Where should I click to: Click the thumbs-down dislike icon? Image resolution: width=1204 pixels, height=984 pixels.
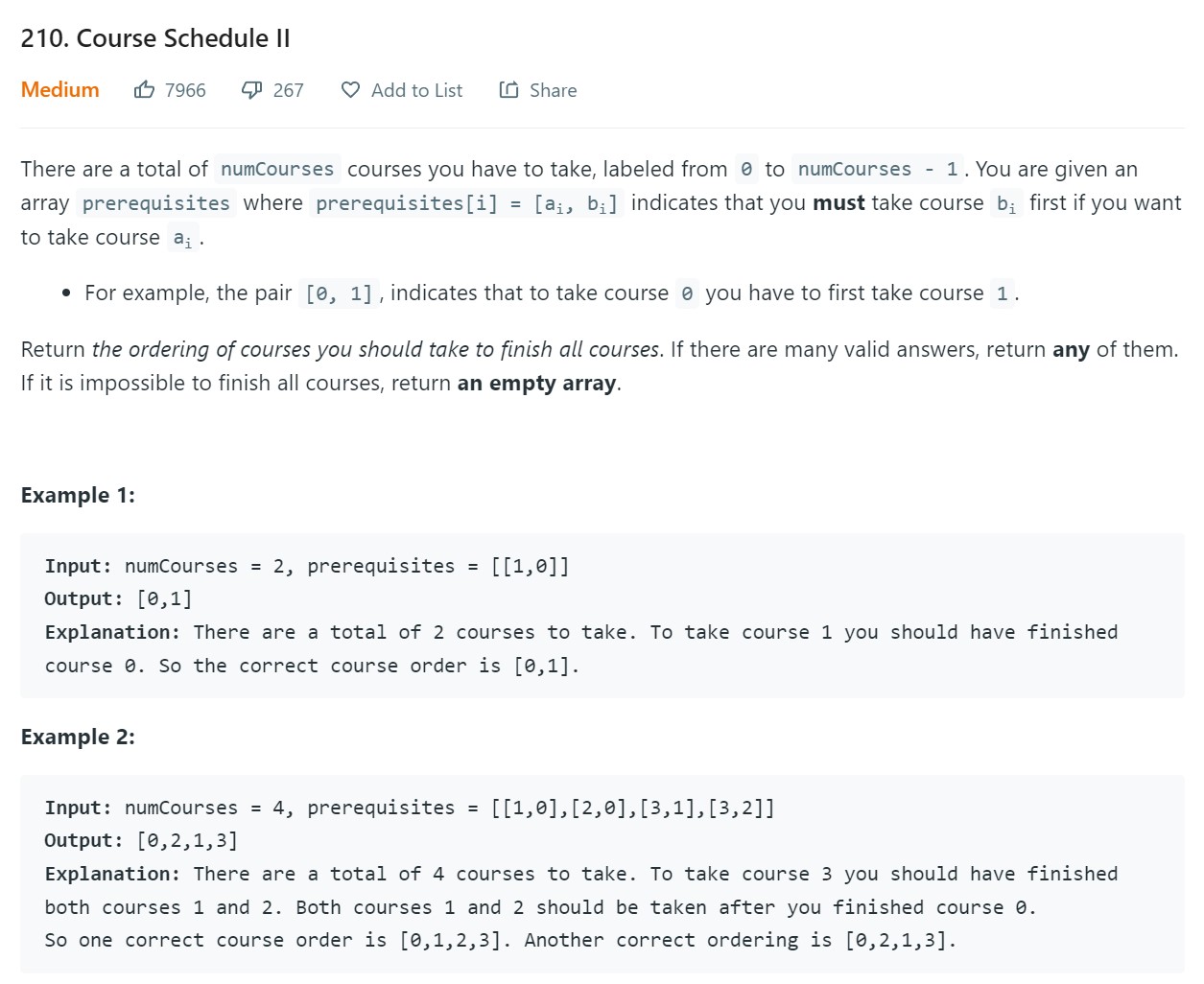tap(251, 90)
